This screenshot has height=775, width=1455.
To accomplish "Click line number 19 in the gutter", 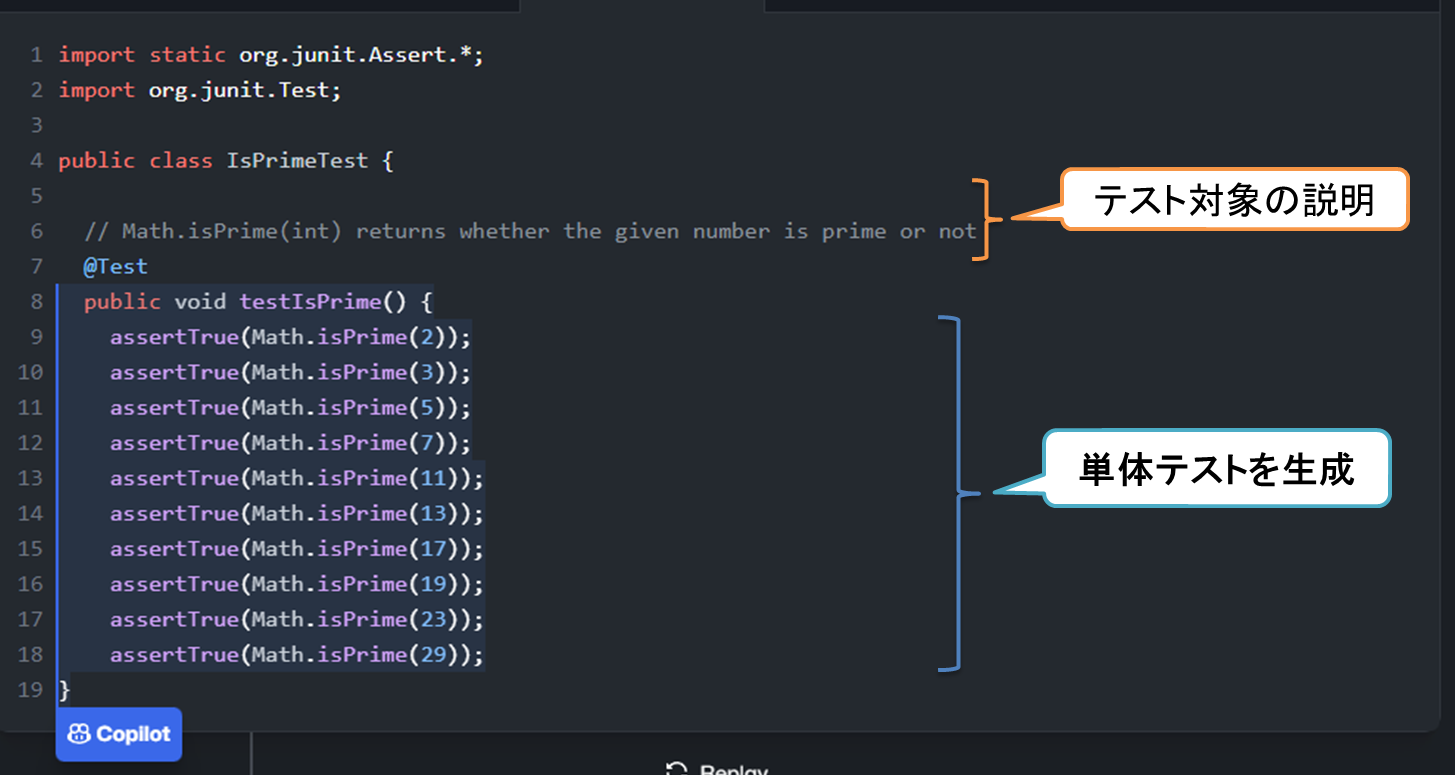I will 31,690.
